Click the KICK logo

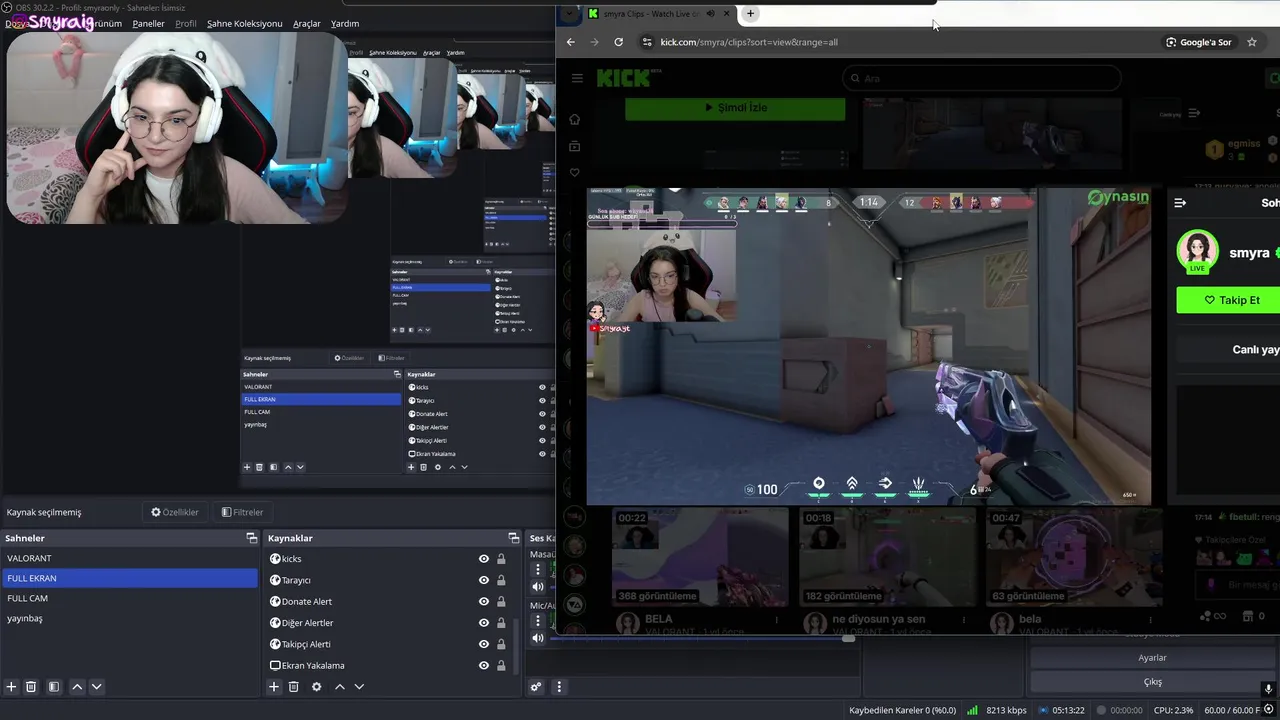point(623,78)
